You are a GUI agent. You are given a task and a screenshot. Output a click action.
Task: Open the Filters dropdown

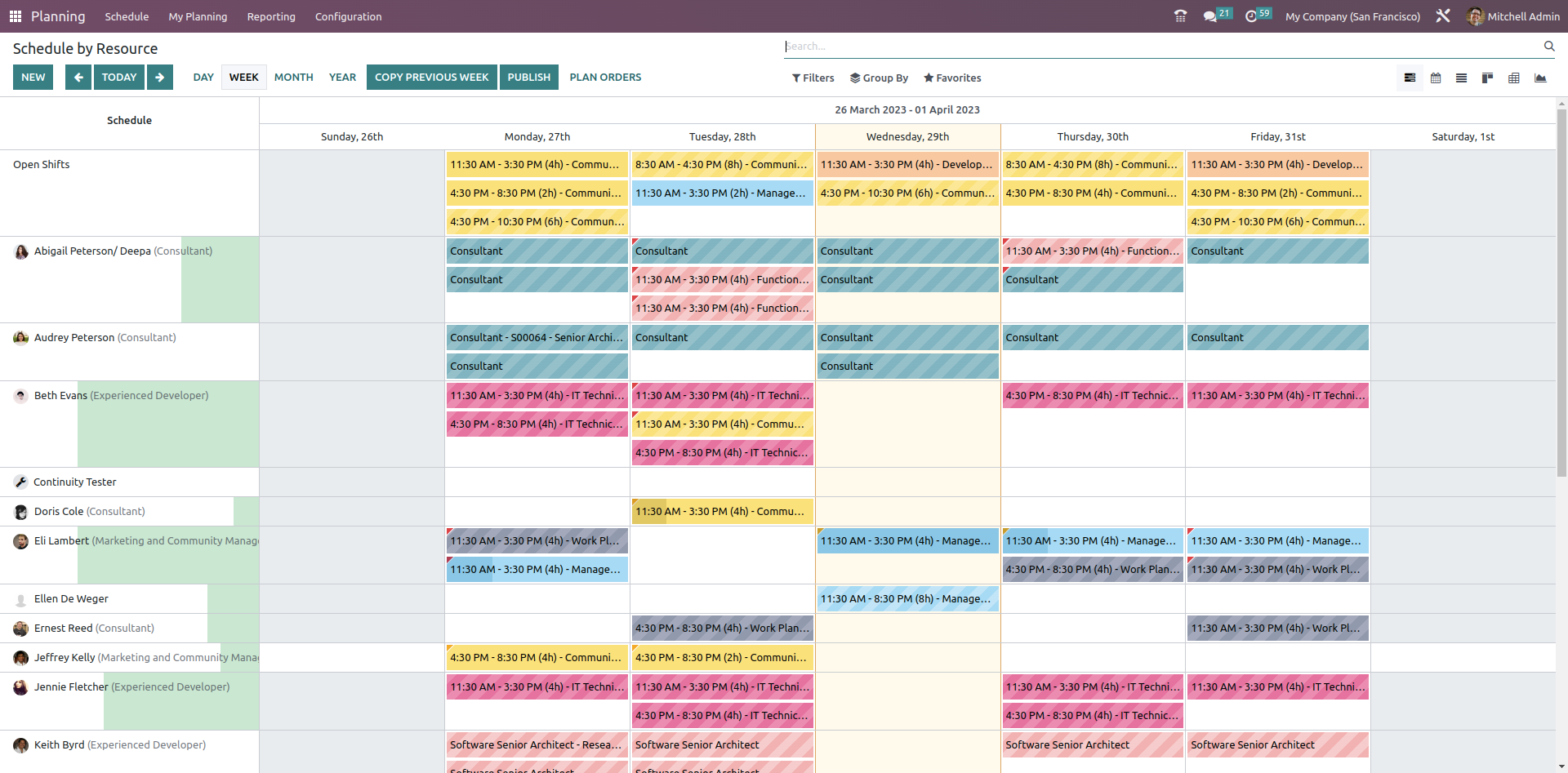tap(813, 78)
